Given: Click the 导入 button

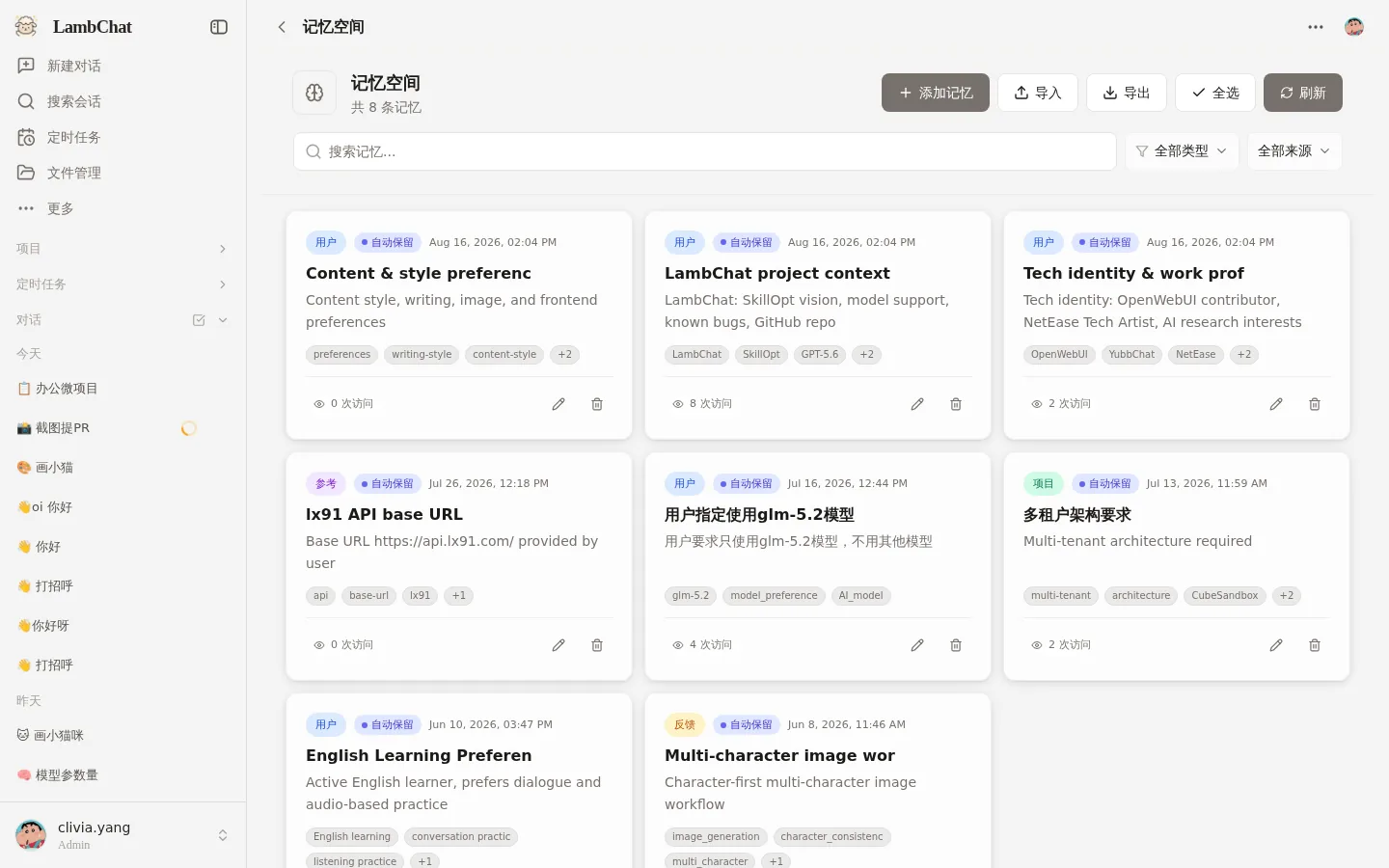Looking at the screenshot, I should pyautogui.click(x=1038, y=93).
